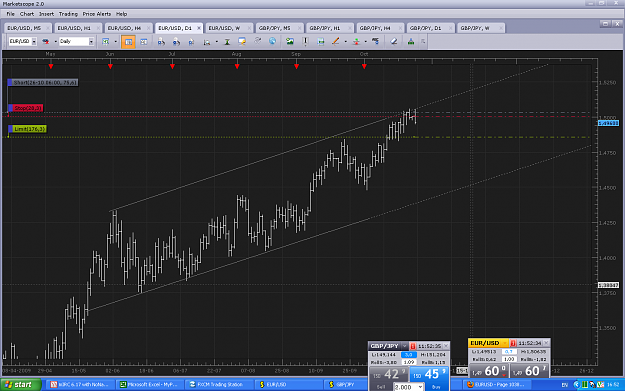Image resolution: width=625 pixels, height=391 pixels.
Task: Expand the pencil line tool dropdown arrow
Action: tap(346, 41)
